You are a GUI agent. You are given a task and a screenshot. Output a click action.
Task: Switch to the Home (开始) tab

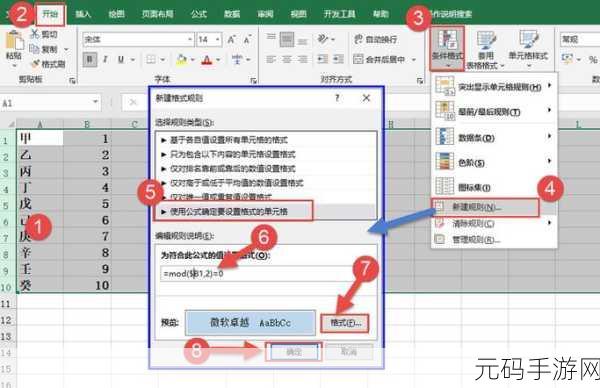tap(50, 14)
